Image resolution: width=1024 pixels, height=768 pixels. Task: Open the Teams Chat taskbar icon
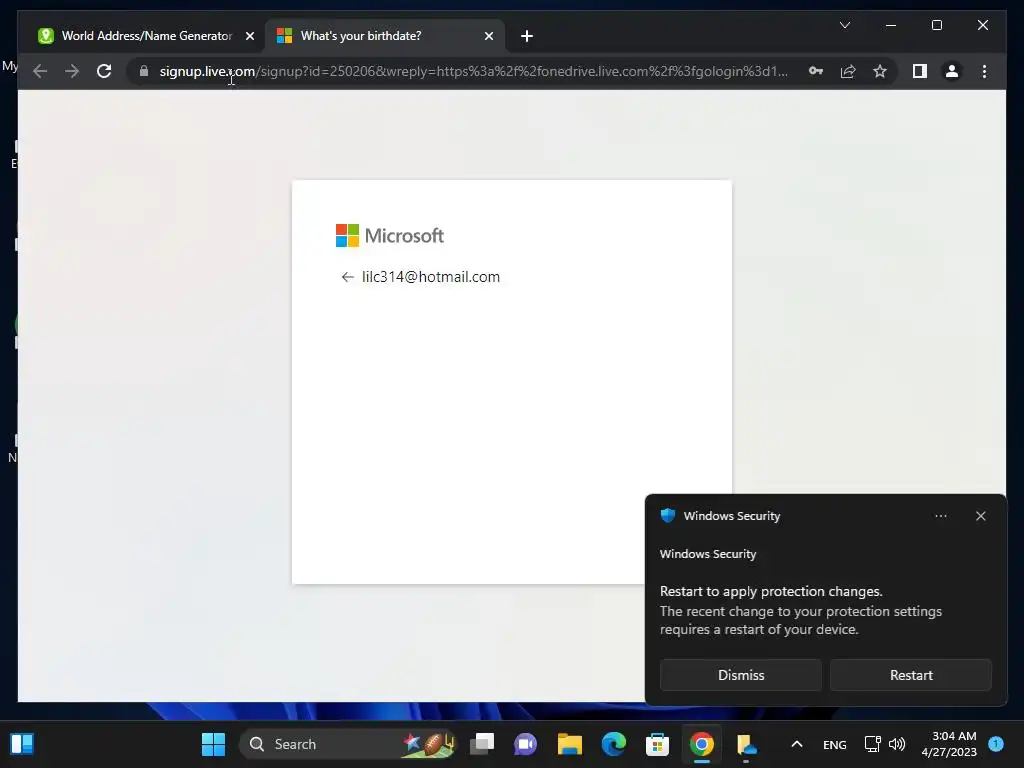tap(526, 744)
